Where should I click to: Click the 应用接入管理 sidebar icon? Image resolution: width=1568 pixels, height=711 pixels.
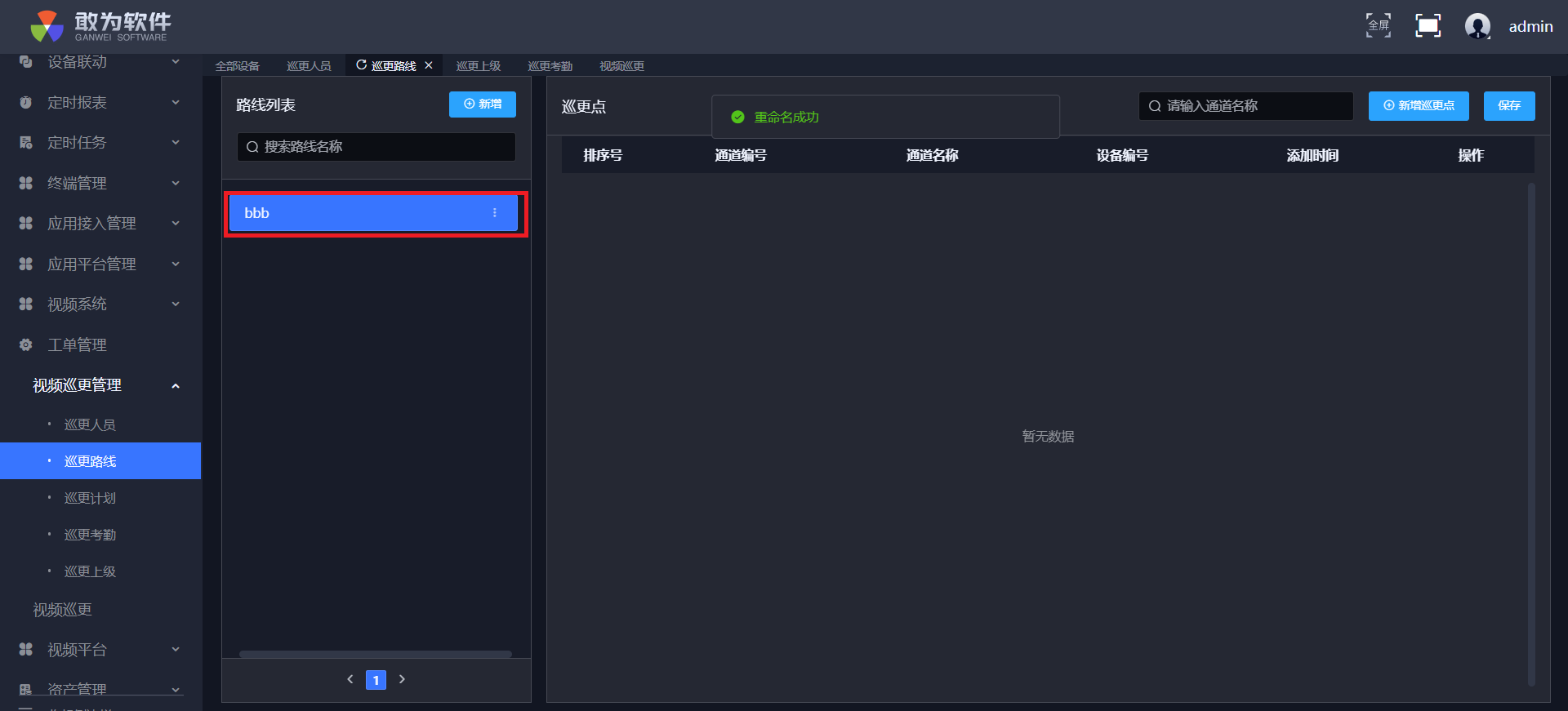[26, 223]
